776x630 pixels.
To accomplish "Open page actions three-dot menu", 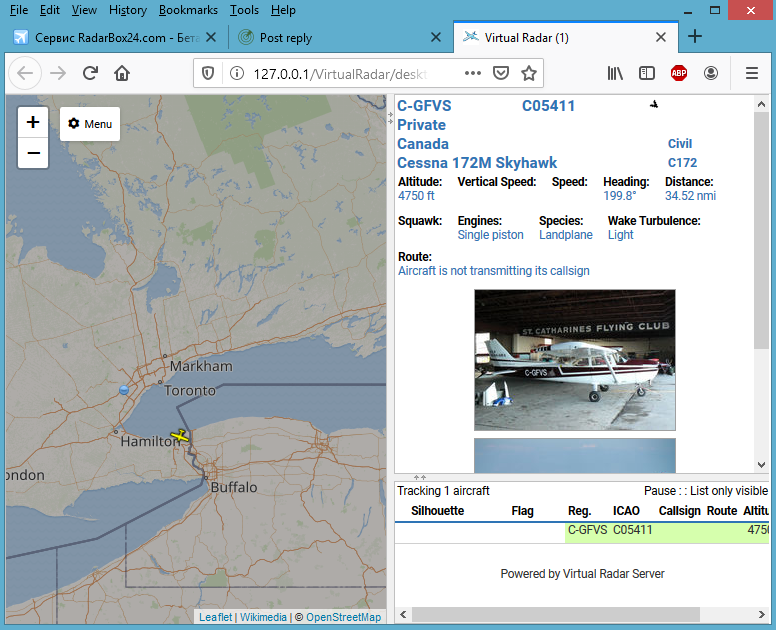I will tap(473, 73).
